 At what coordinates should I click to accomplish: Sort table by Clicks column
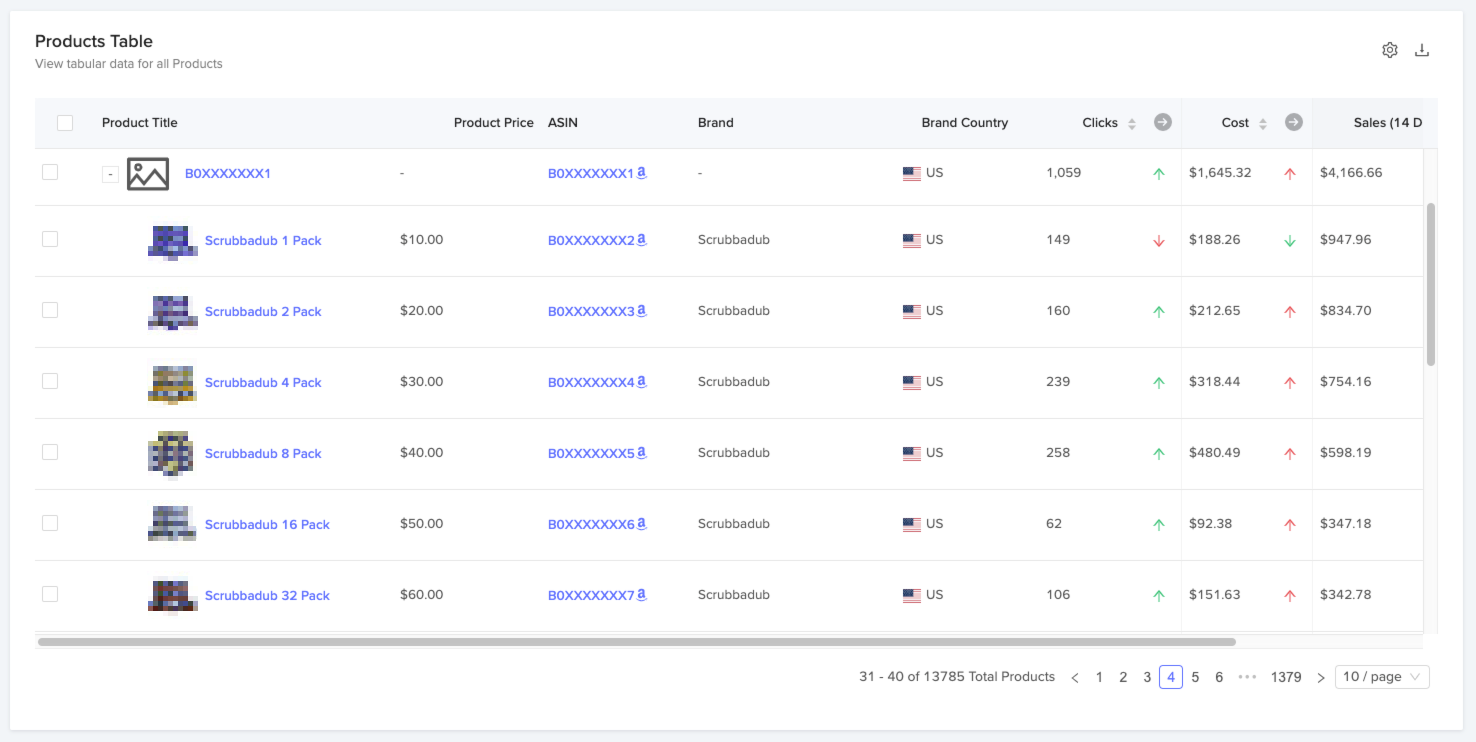tap(1132, 123)
